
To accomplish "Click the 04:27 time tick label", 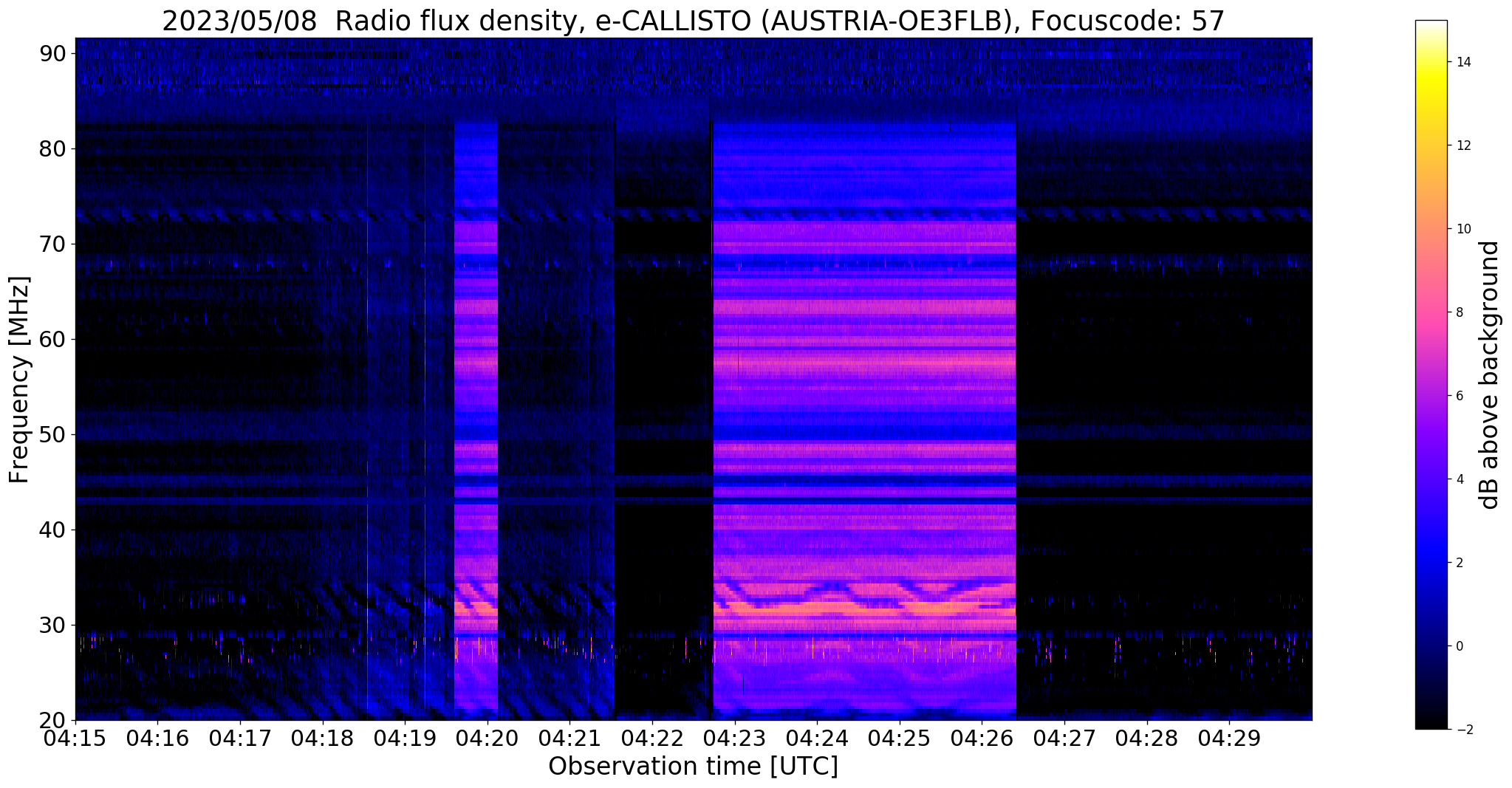I will [x=1064, y=739].
